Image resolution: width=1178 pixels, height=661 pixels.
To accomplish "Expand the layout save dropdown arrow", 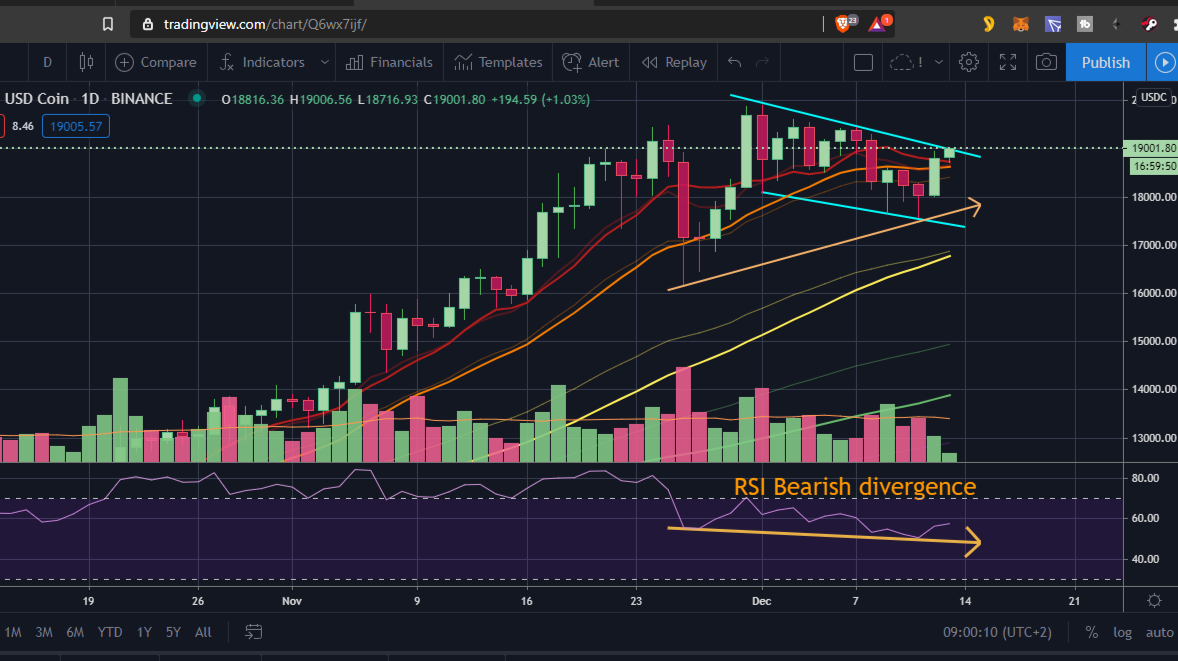I will pyautogui.click(x=938, y=62).
